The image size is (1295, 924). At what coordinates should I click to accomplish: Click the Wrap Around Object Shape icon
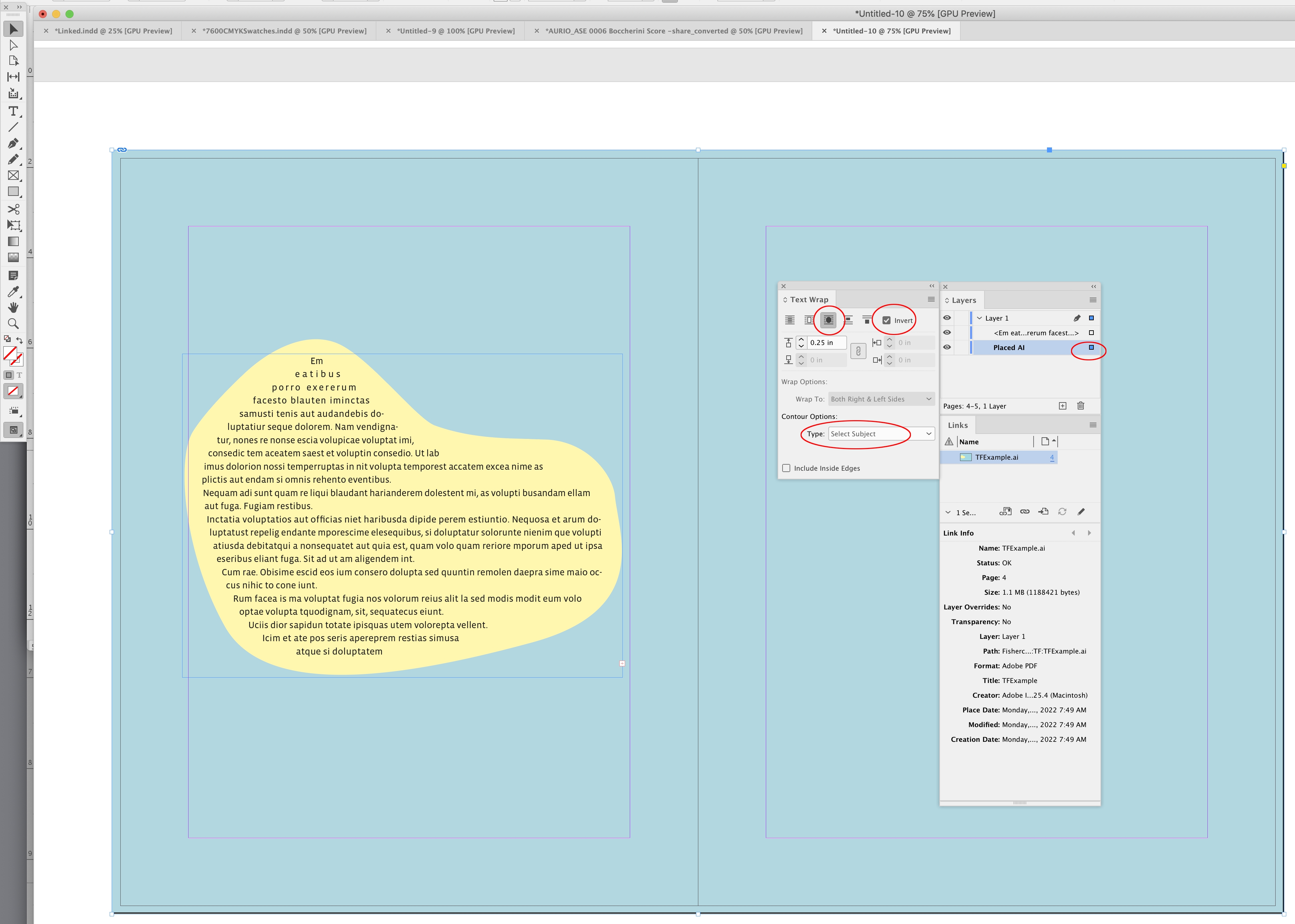tap(828, 320)
